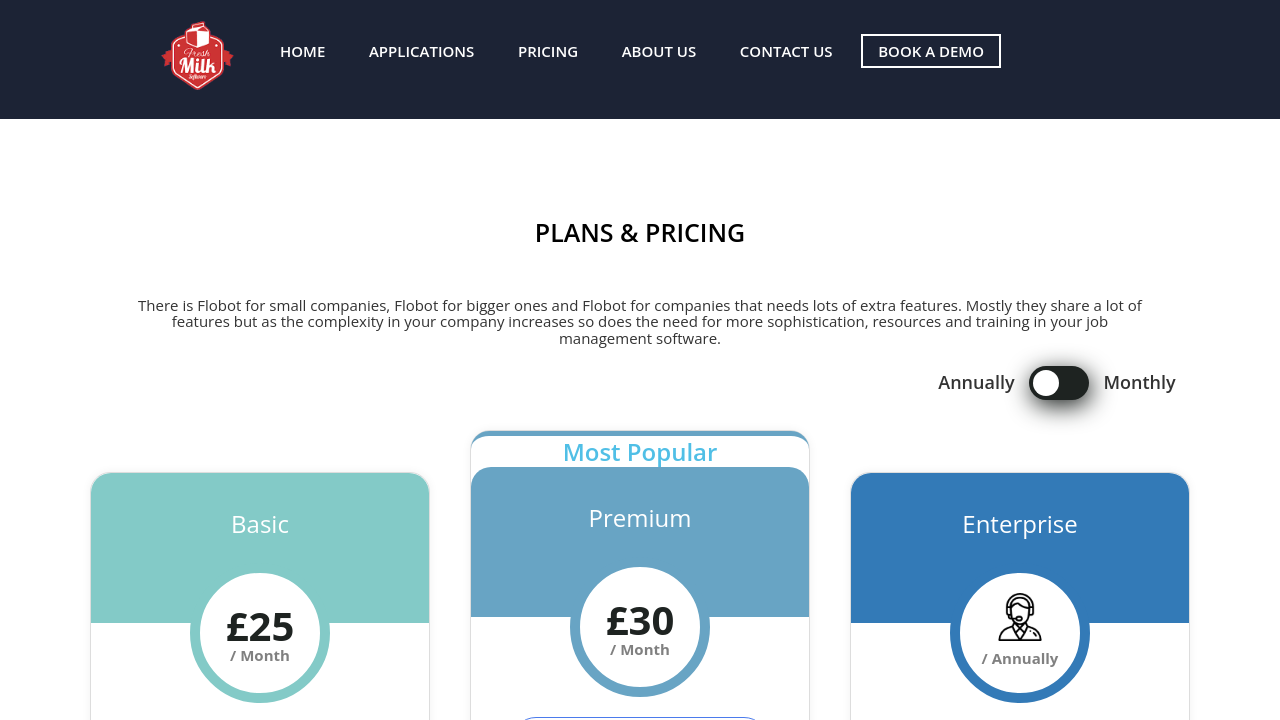Go to the Applications menu item
The width and height of the screenshot is (1280, 720).
tap(421, 52)
